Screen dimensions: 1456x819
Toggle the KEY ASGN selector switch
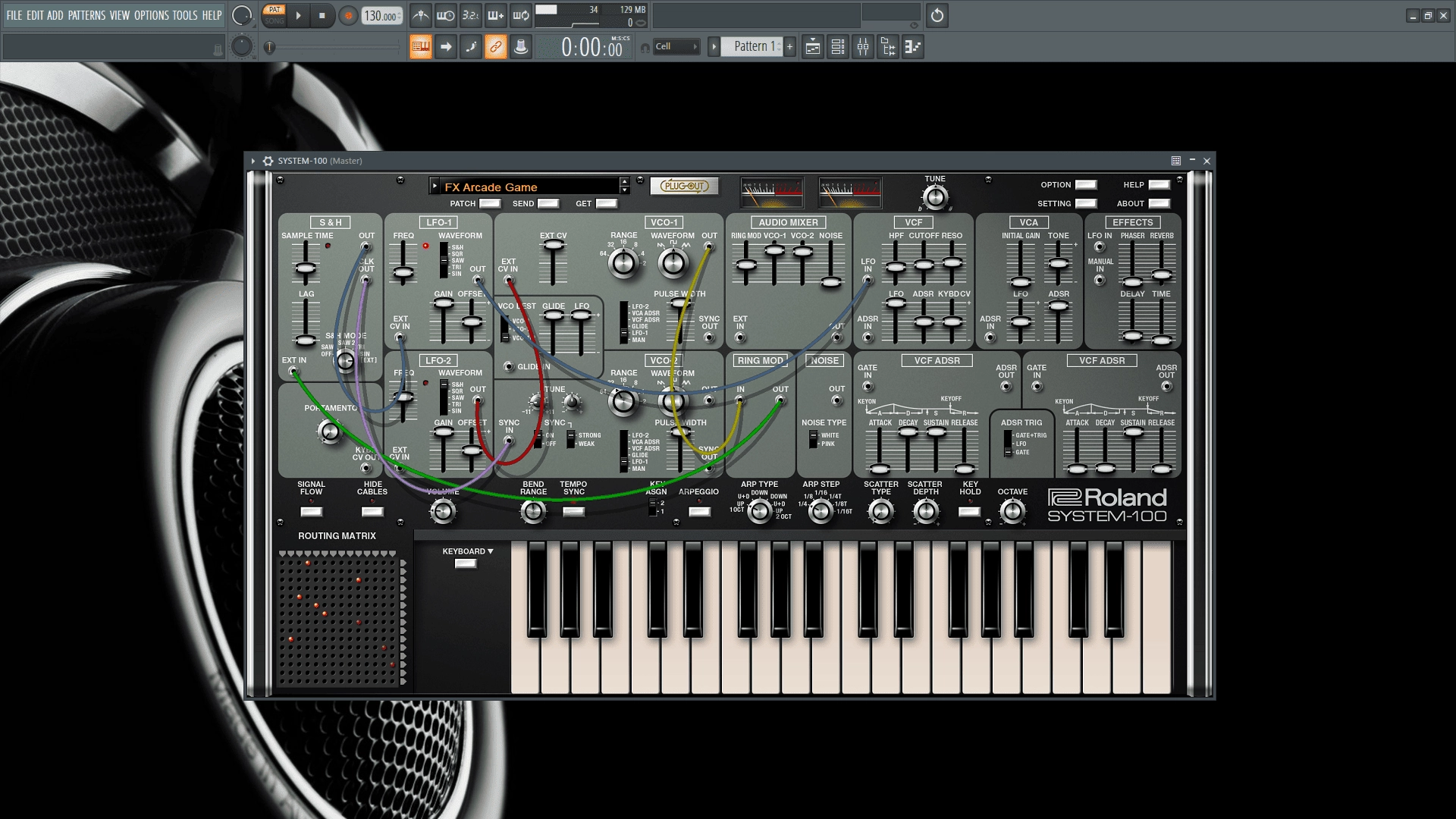click(652, 507)
